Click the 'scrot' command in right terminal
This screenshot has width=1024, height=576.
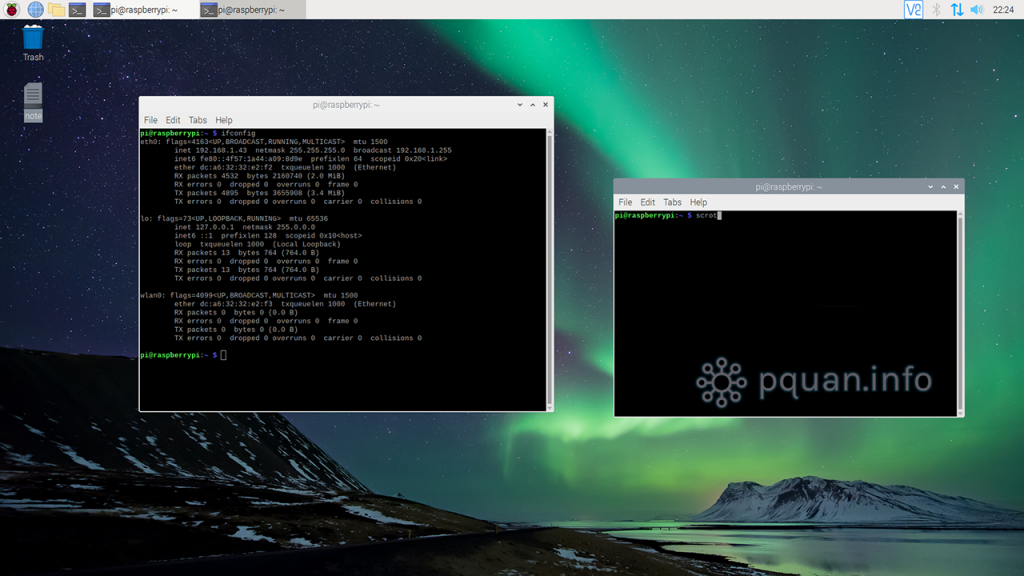[x=706, y=216]
